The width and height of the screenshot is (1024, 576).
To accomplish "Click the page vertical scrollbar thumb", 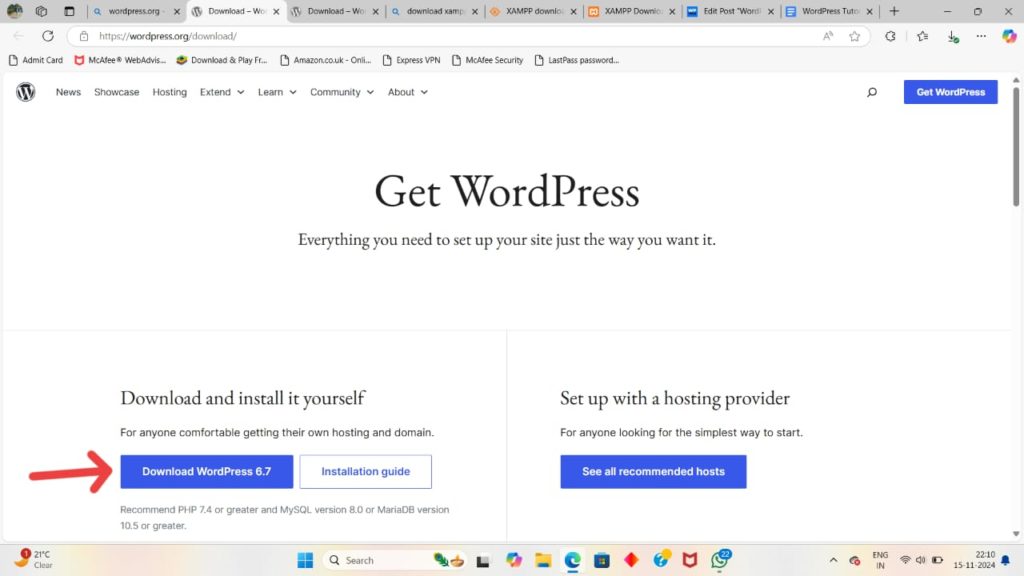I will (1016, 147).
